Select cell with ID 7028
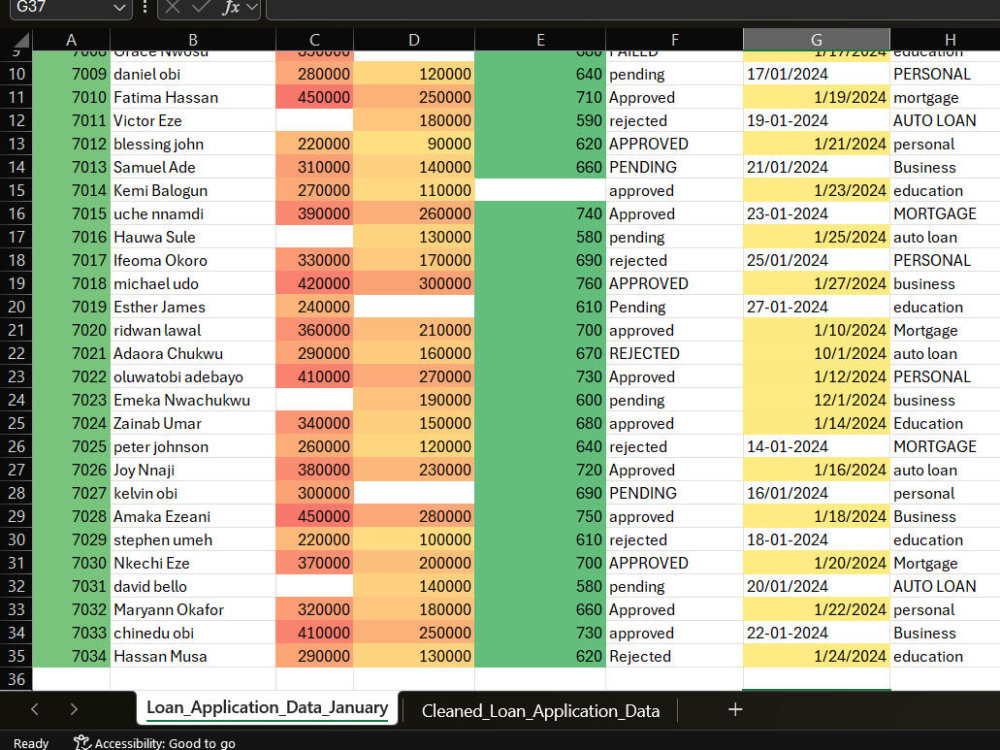 point(71,517)
